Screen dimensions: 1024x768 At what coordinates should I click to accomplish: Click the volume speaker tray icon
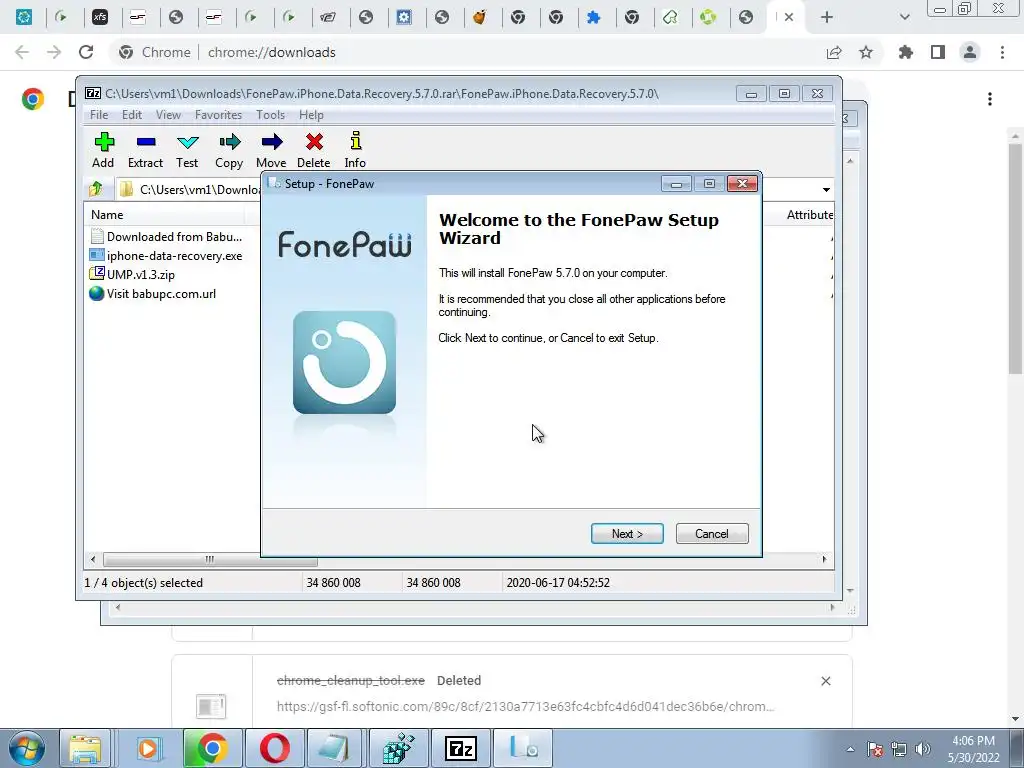click(x=923, y=749)
